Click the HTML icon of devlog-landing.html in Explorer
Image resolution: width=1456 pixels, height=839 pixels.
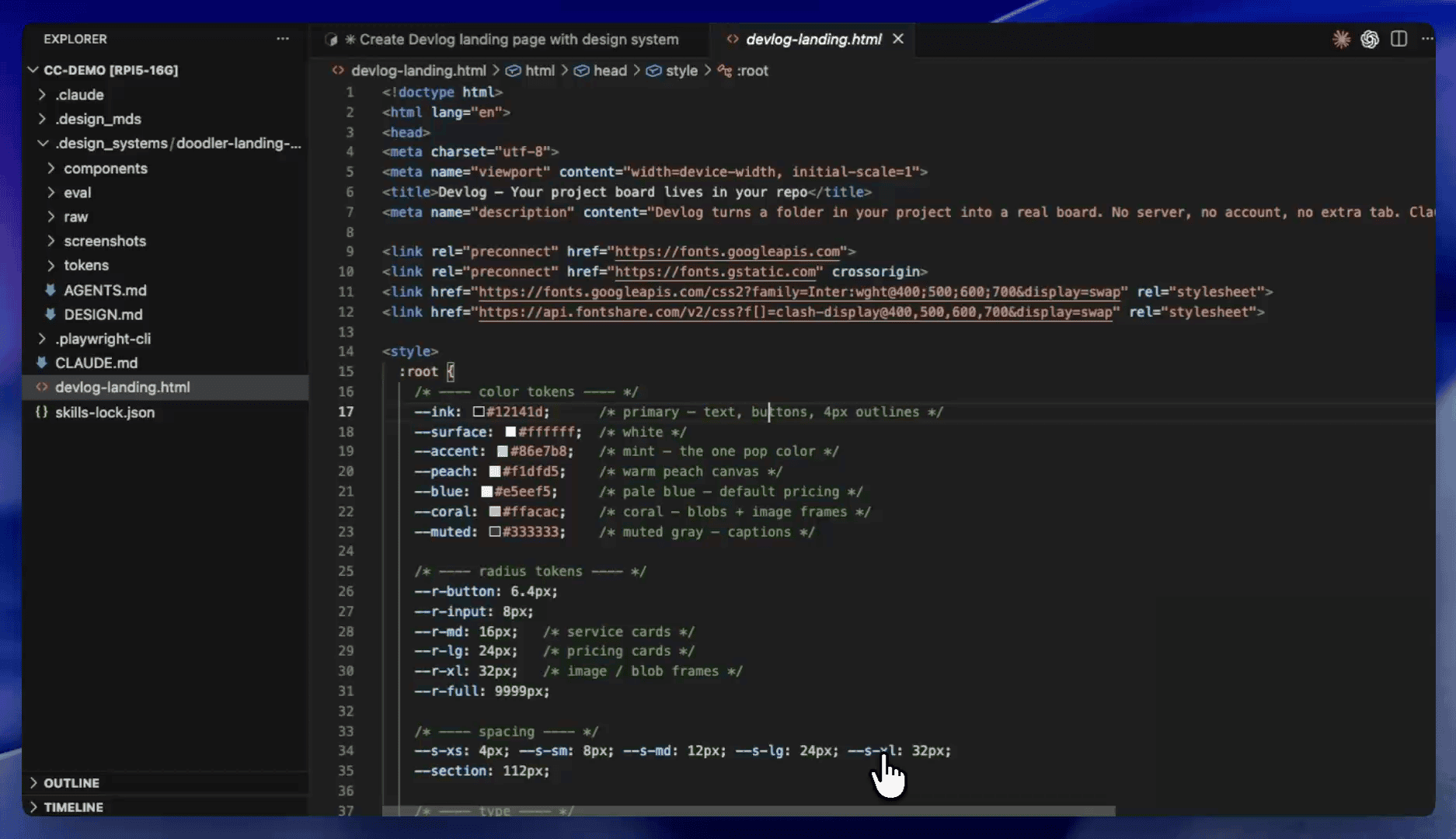(x=41, y=387)
